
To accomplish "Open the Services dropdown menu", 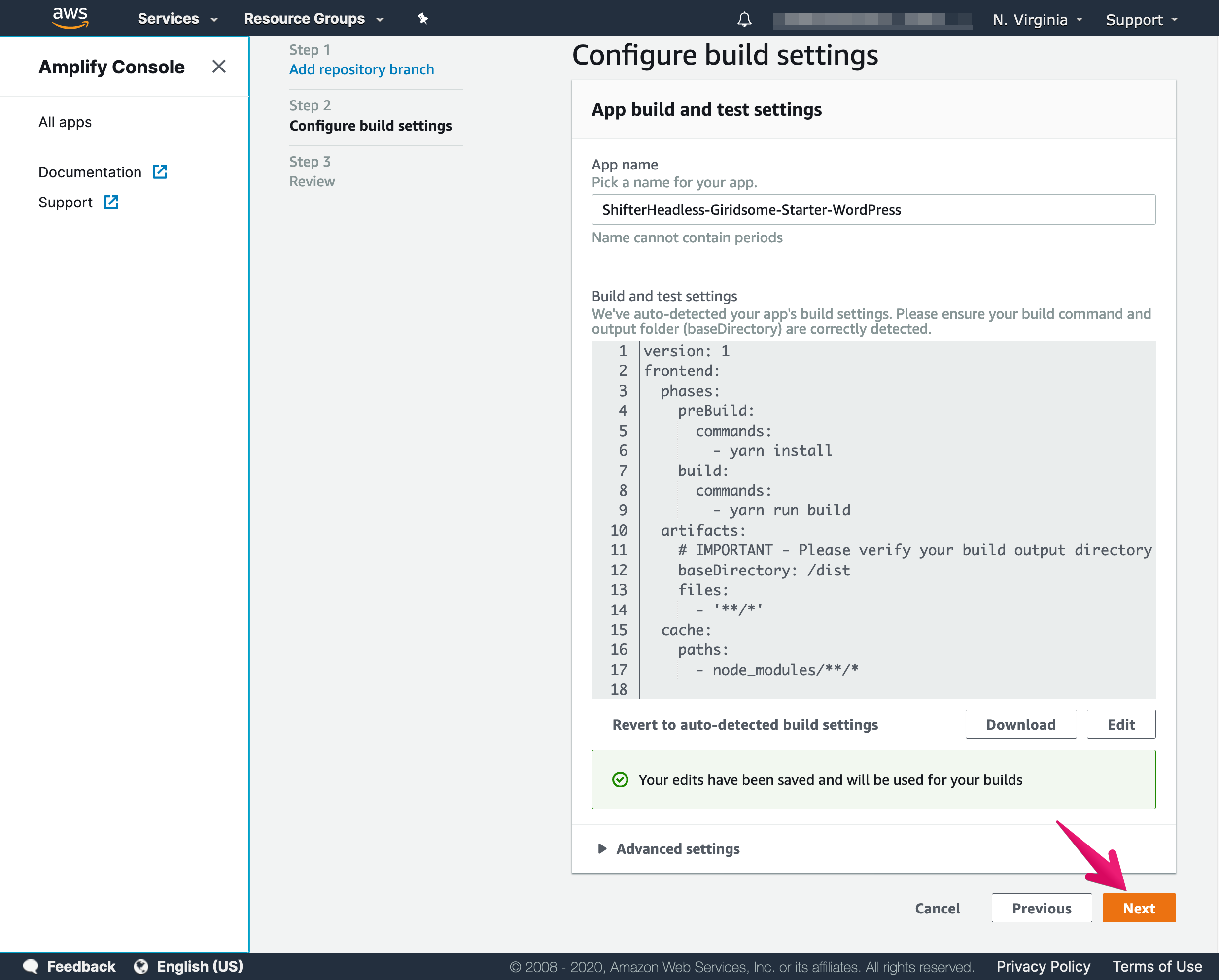I will 177,19.
